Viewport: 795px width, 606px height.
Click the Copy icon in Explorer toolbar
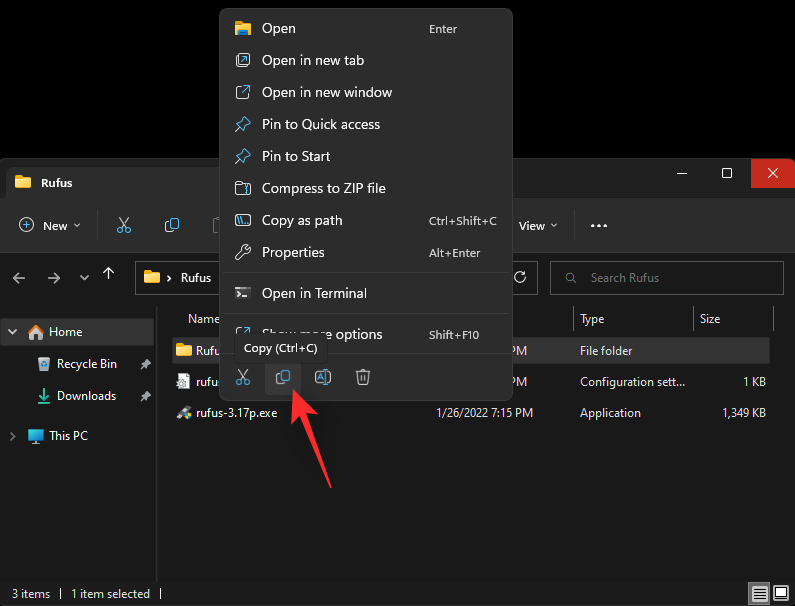[x=172, y=226]
